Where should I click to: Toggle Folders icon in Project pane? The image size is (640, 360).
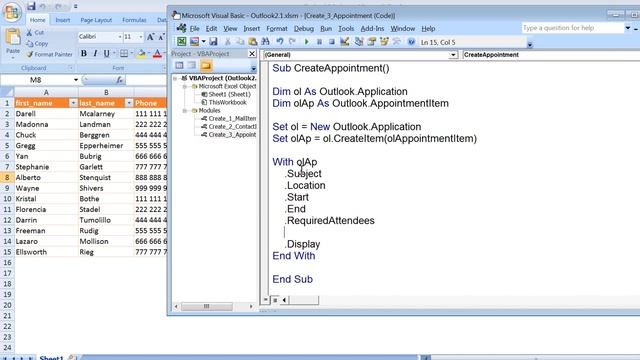click(x=206, y=65)
